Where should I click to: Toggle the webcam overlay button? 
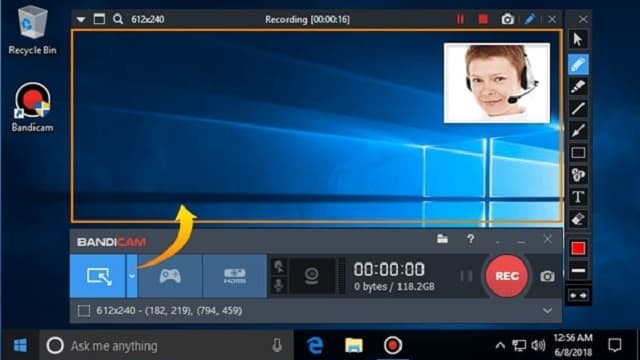(x=312, y=276)
